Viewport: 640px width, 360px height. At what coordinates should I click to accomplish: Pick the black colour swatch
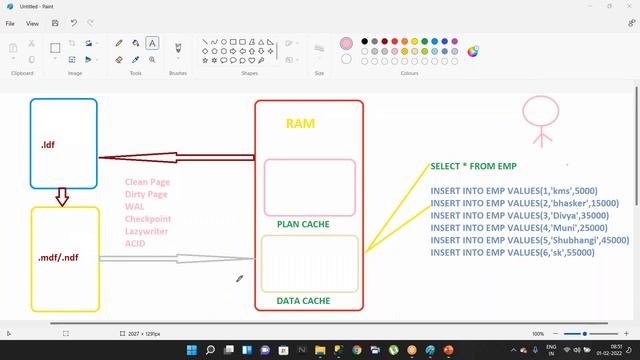point(364,41)
